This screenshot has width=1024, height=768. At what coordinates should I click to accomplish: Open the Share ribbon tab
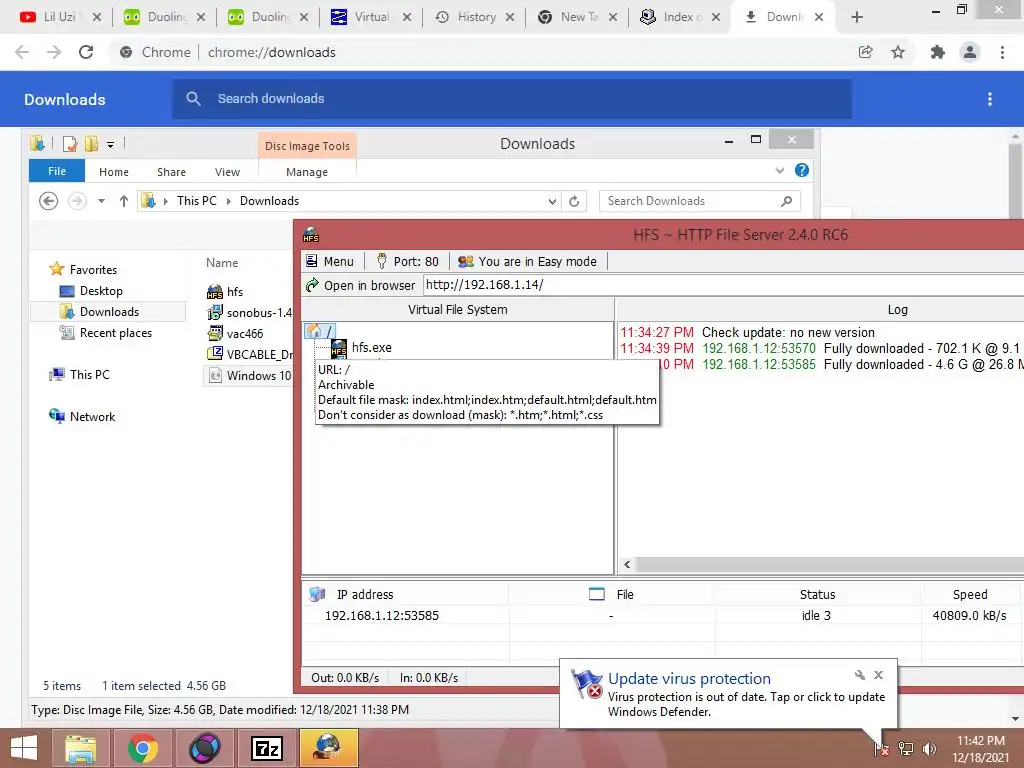click(x=171, y=172)
